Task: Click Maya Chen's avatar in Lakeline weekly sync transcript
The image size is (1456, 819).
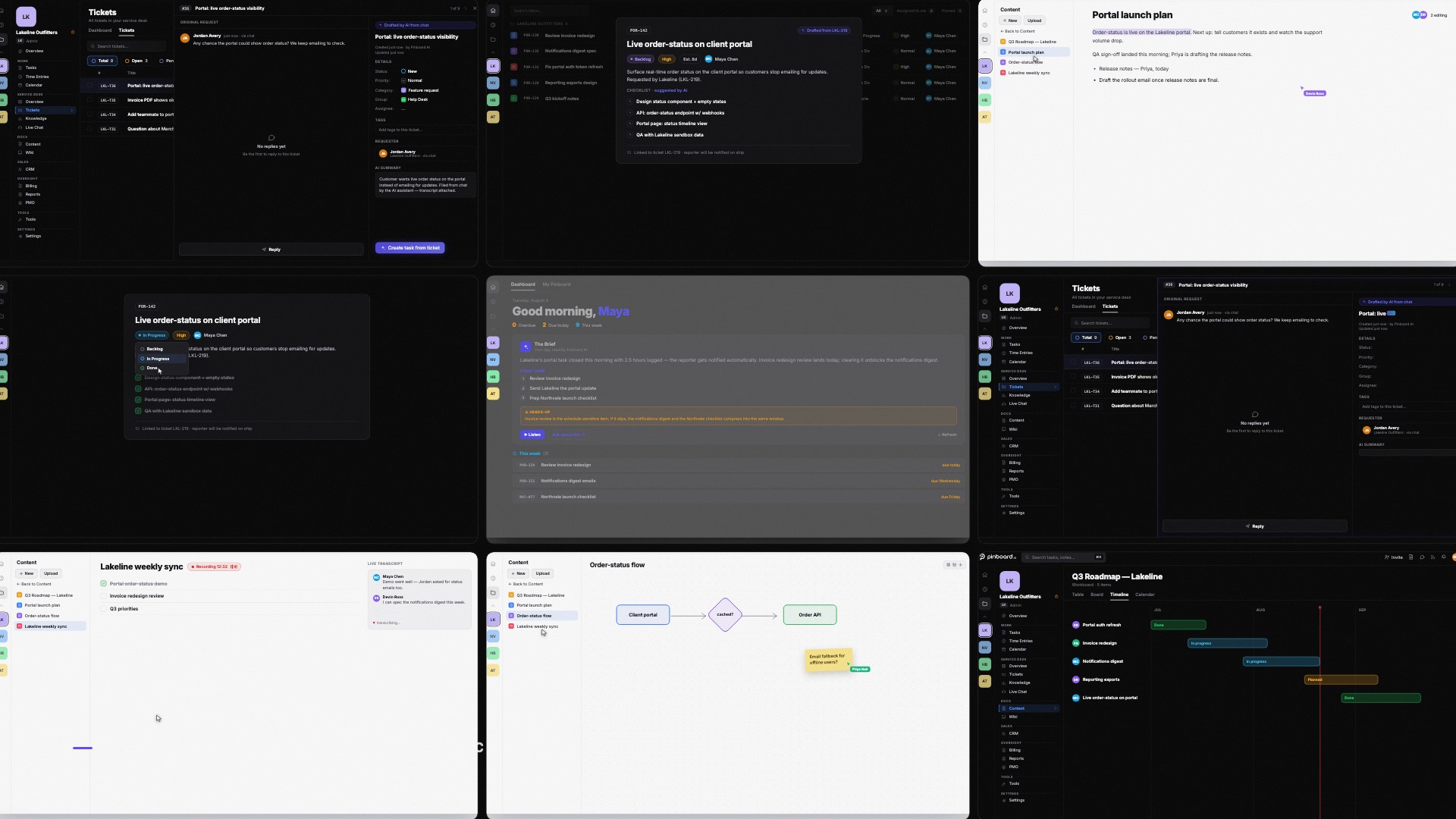Action: 376,578
